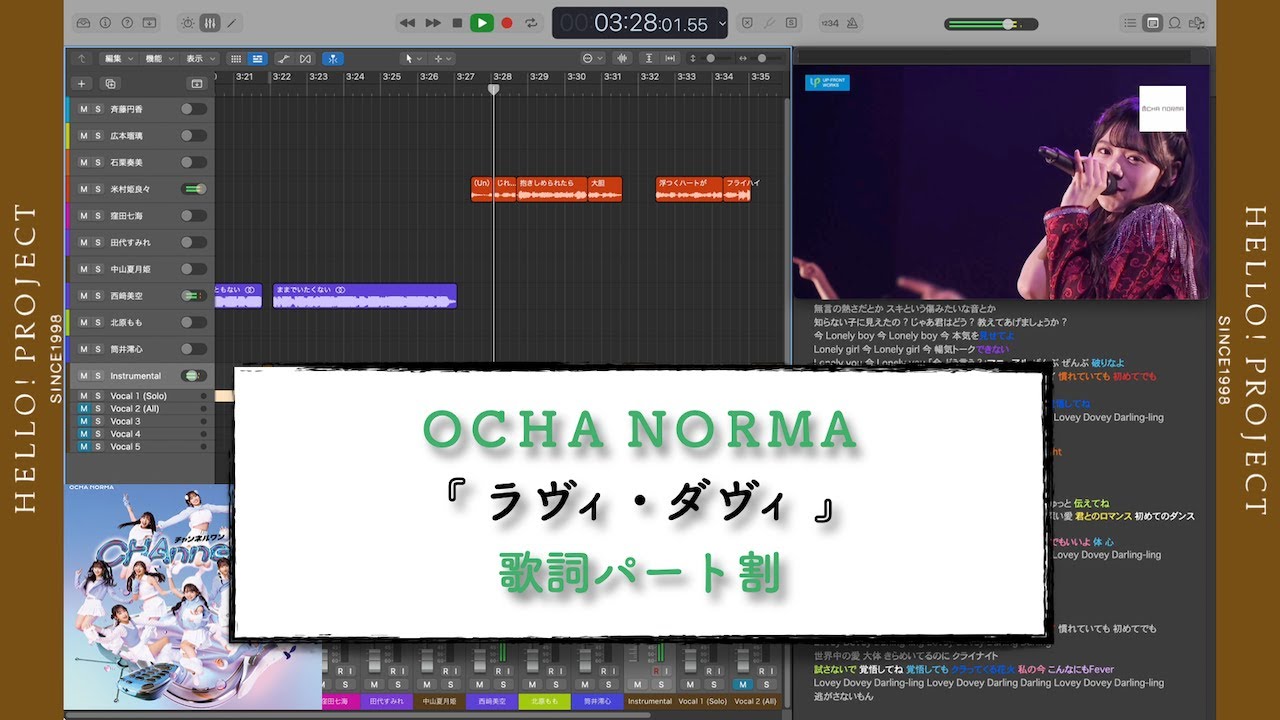Show the List Editors panel
Viewport: 1280px width, 720px height.
1130,22
